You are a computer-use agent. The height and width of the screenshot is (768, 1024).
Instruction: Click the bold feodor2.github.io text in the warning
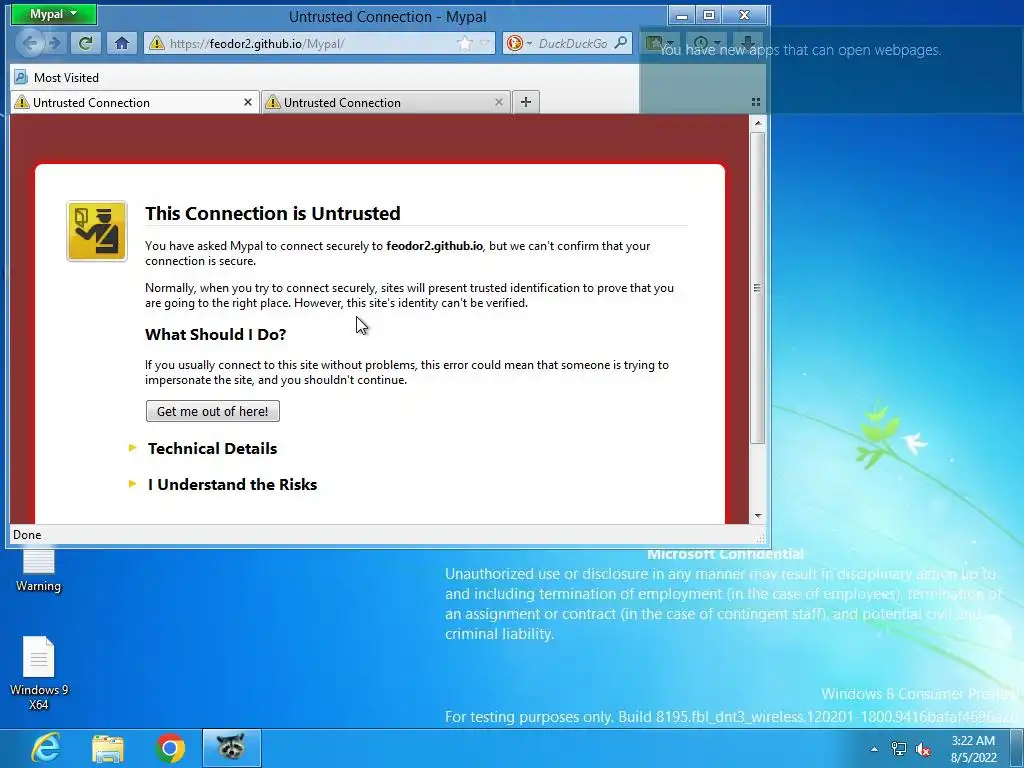click(434, 246)
